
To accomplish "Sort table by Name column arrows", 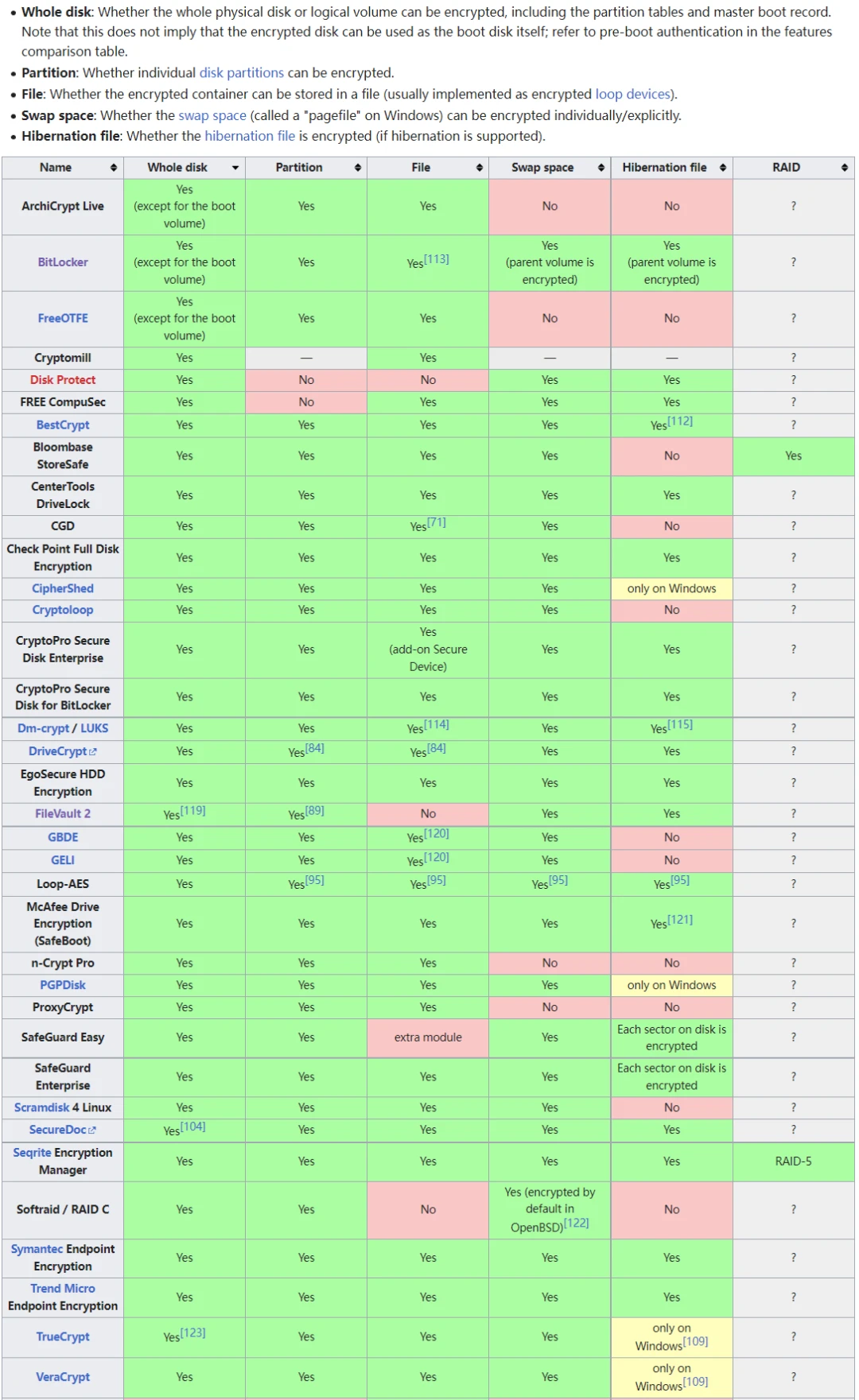I will tap(114, 168).
